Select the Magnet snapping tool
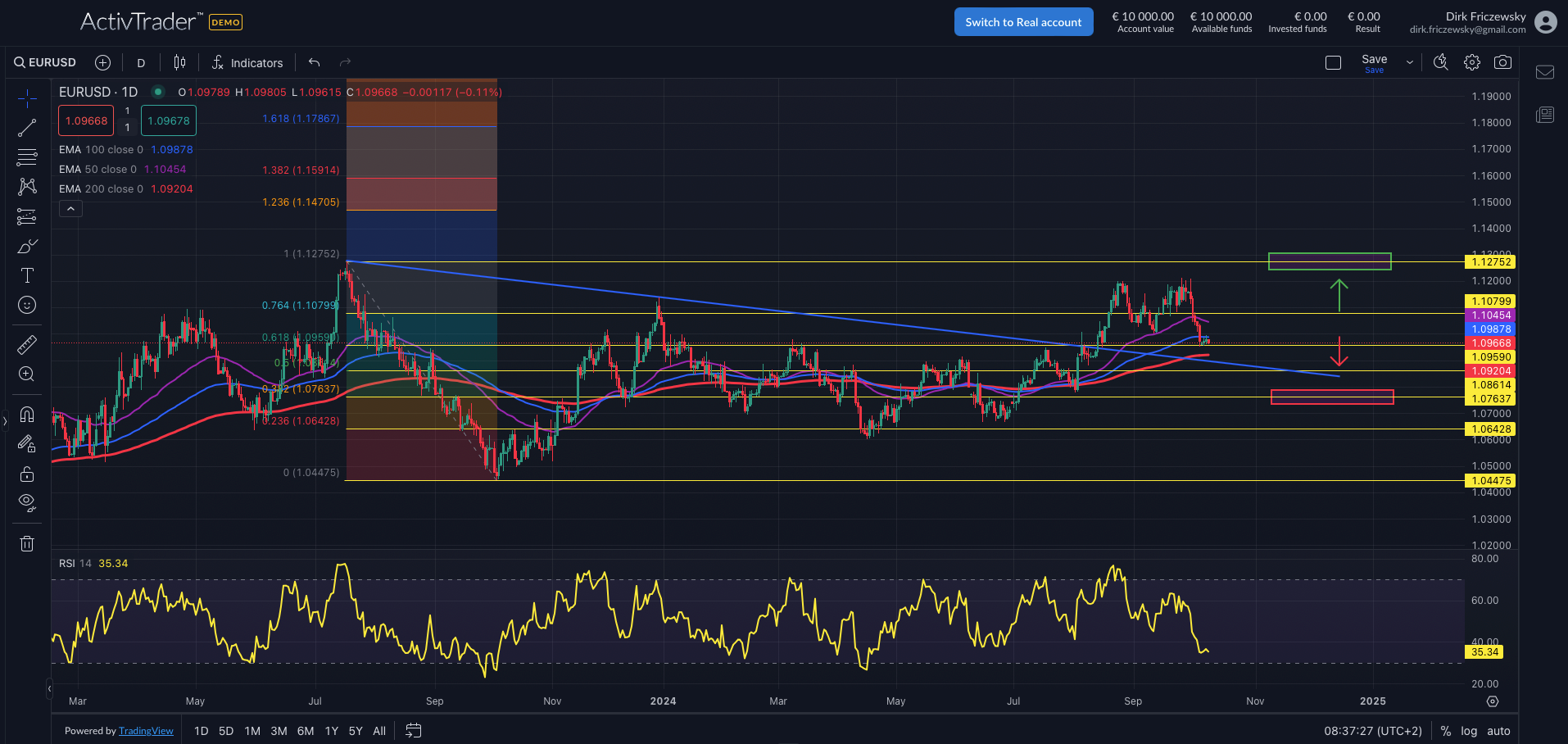This screenshot has width=1568, height=744. point(27,415)
